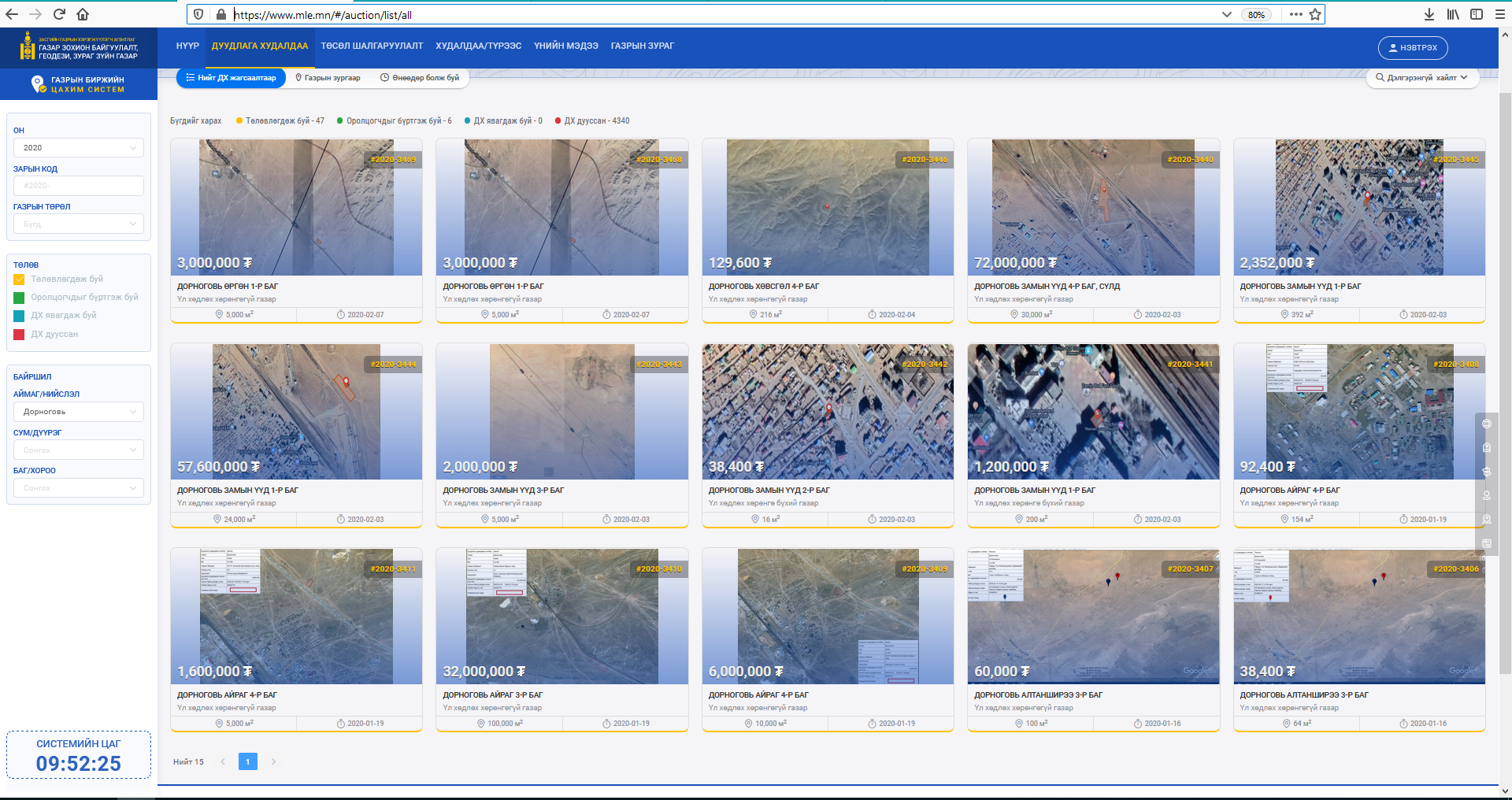The height and width of the screenshot is (800, 1512).
Task: Click the ЗАРЫН КОД input field
Action: (78, 186)
